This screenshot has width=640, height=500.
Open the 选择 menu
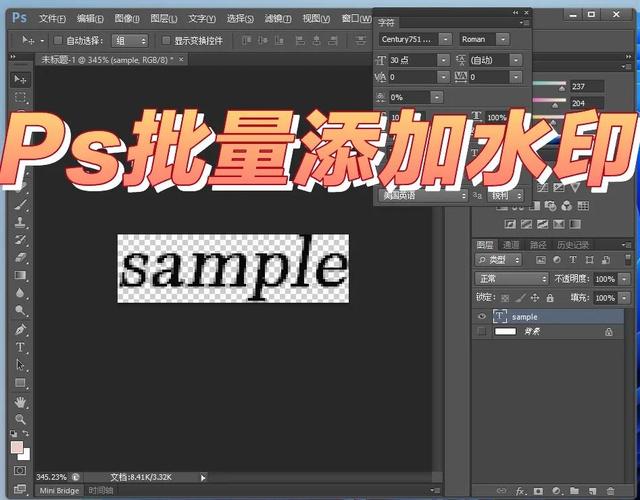pyautogui.click(x=240, y=19)
